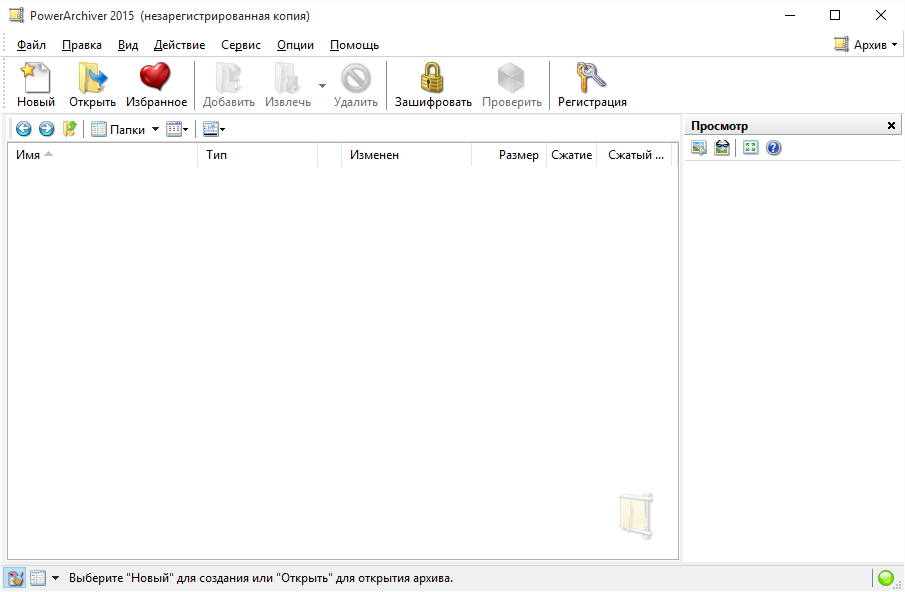
Task: Click the Проверить test archive icon
Action: 511,85
